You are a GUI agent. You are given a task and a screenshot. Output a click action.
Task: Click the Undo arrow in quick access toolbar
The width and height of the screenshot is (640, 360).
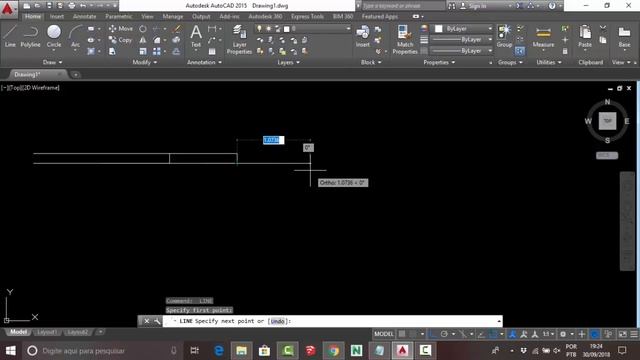[x=83, y=6]
